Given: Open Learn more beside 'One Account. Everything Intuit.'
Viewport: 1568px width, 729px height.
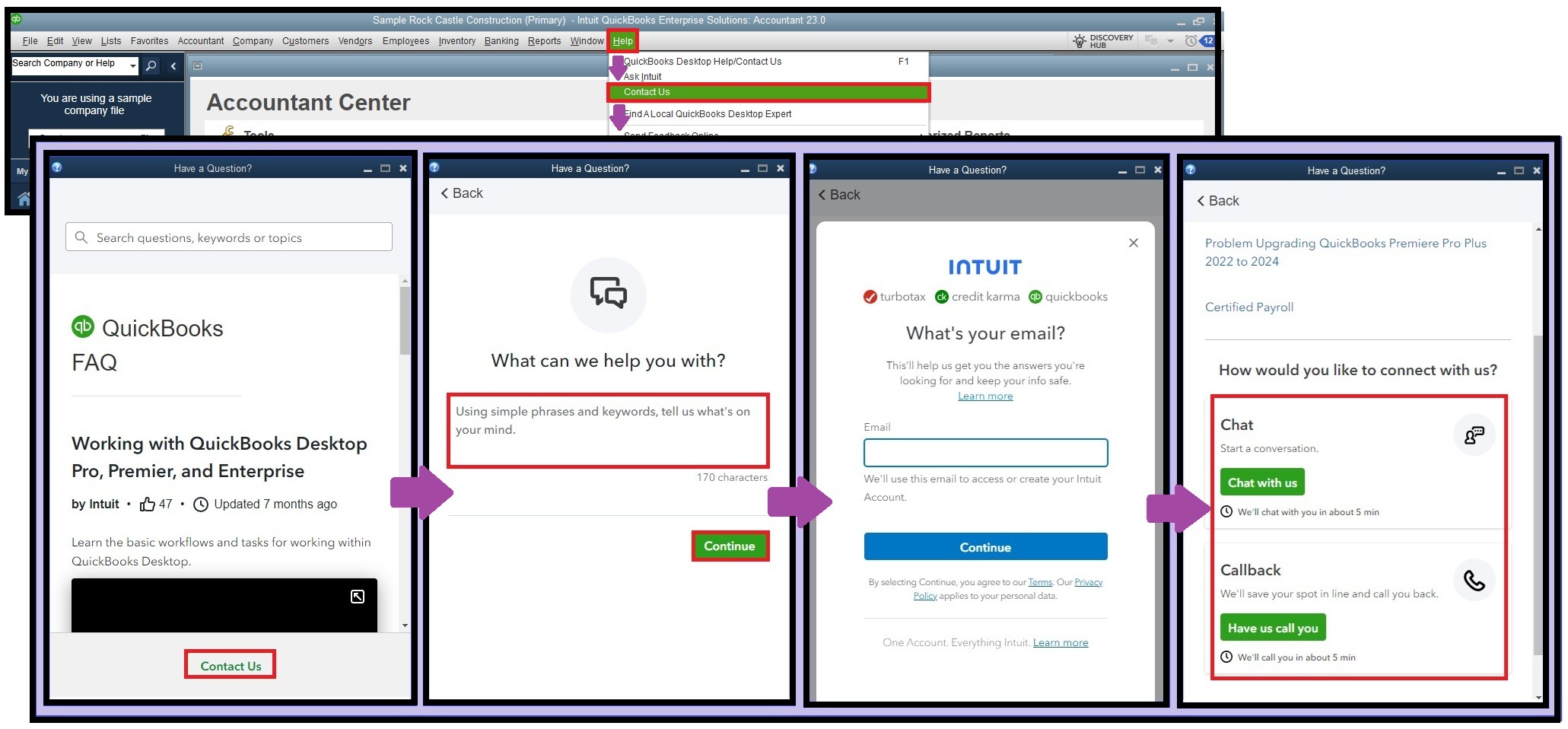Looking at the screenshot, I should [x=1061, y=643].
